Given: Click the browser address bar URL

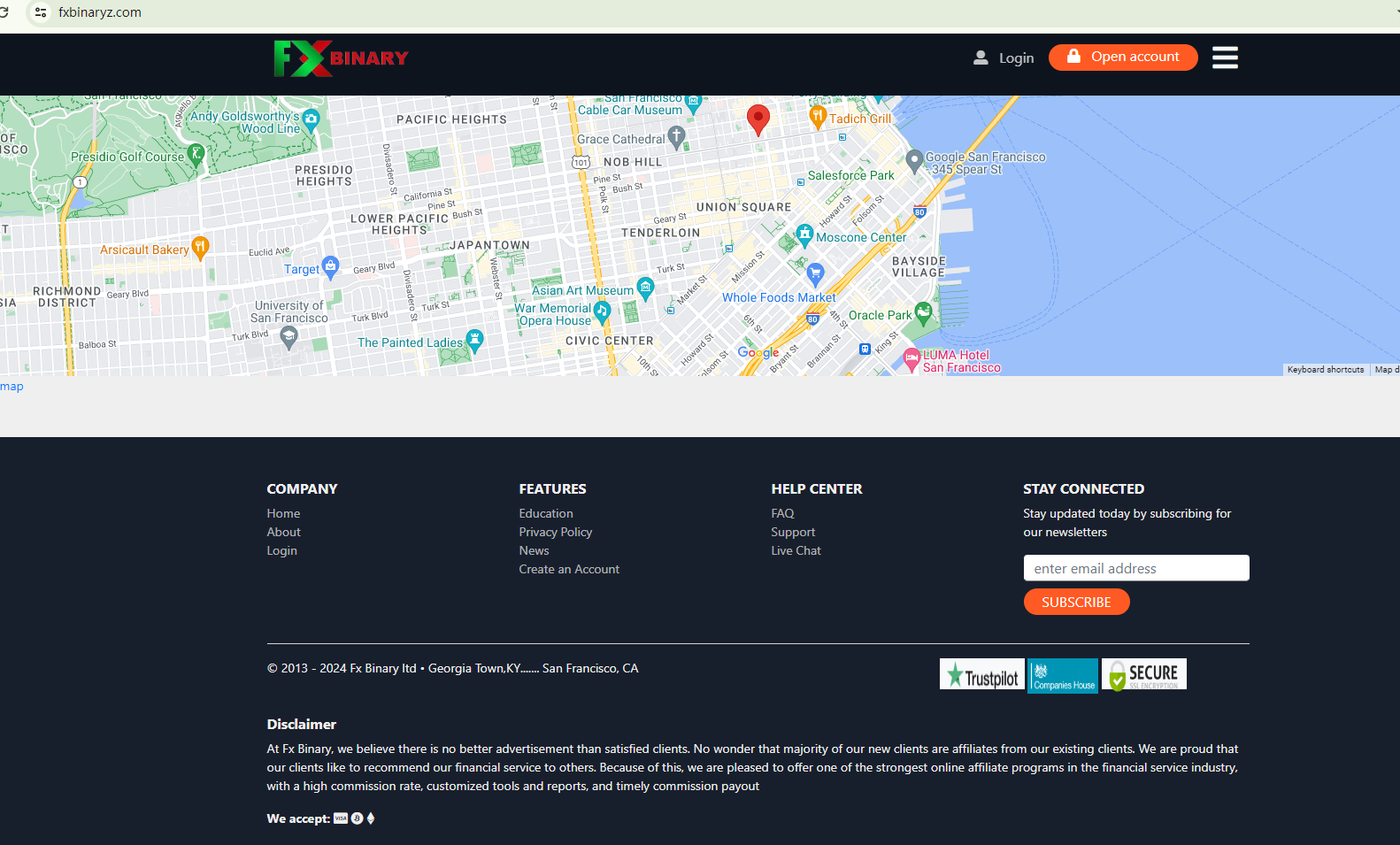Looking at the screenshot, I should pyautogui.click(x=100, y=12).
